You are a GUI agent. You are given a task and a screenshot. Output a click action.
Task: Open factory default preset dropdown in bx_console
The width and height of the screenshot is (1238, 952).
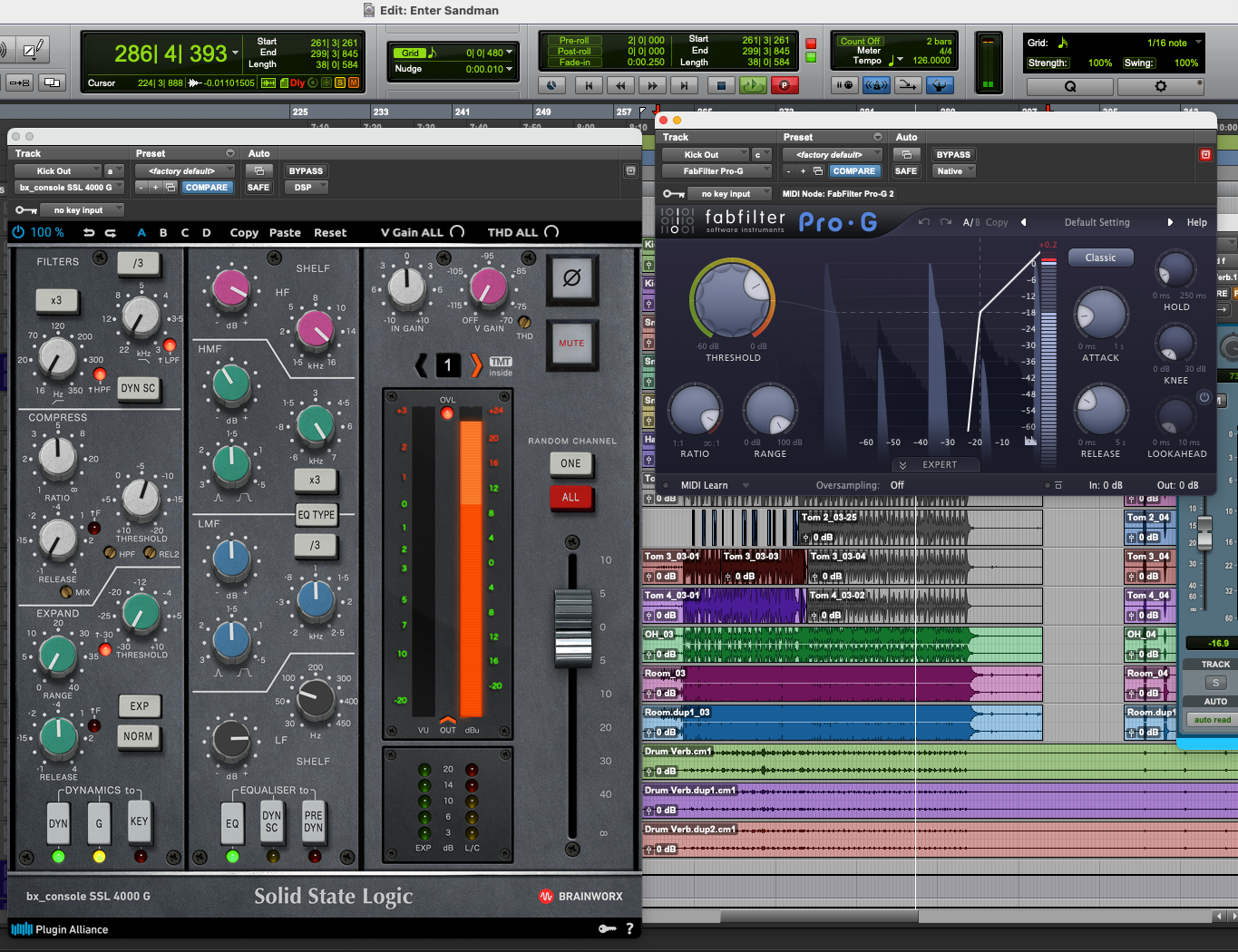[x=185, y=171]
